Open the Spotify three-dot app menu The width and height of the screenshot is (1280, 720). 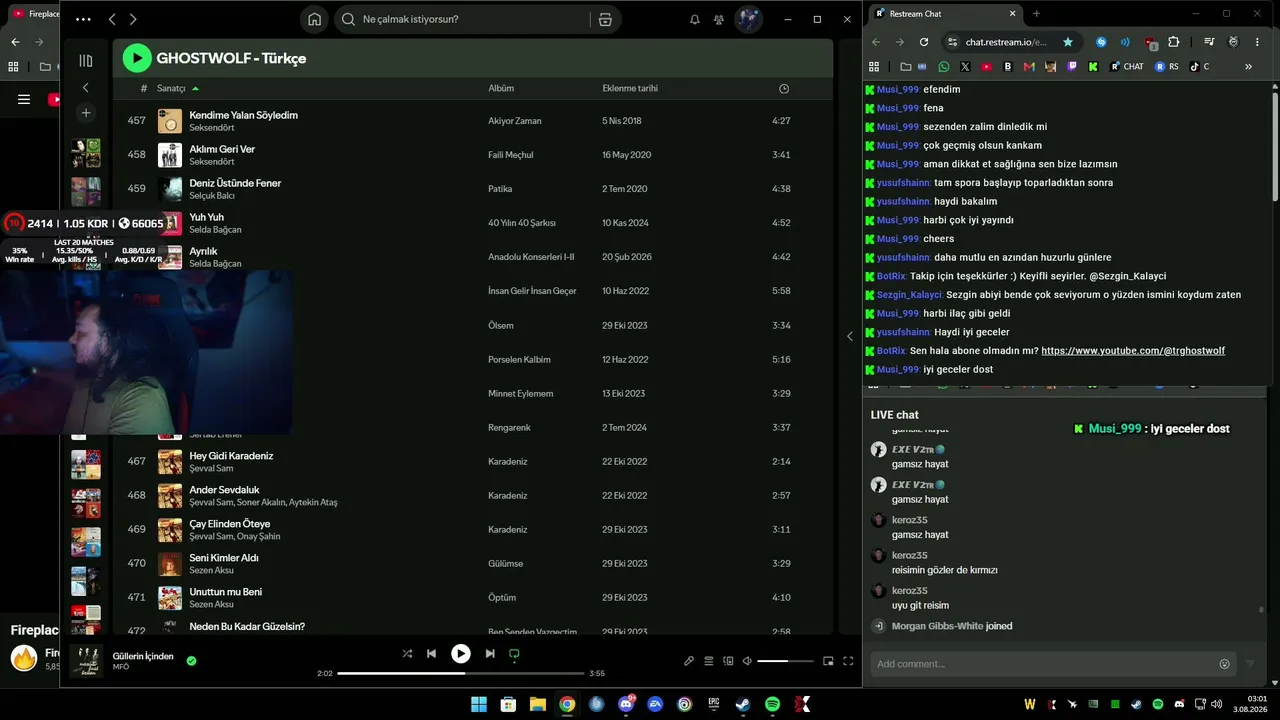pos(83,19)
